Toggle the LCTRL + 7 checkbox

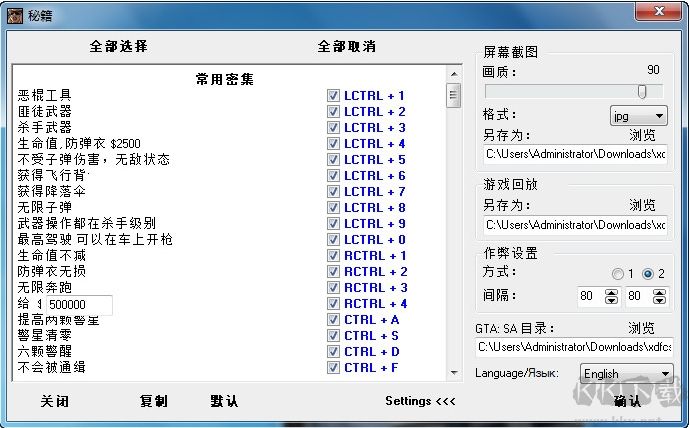[x=333, y=192]
